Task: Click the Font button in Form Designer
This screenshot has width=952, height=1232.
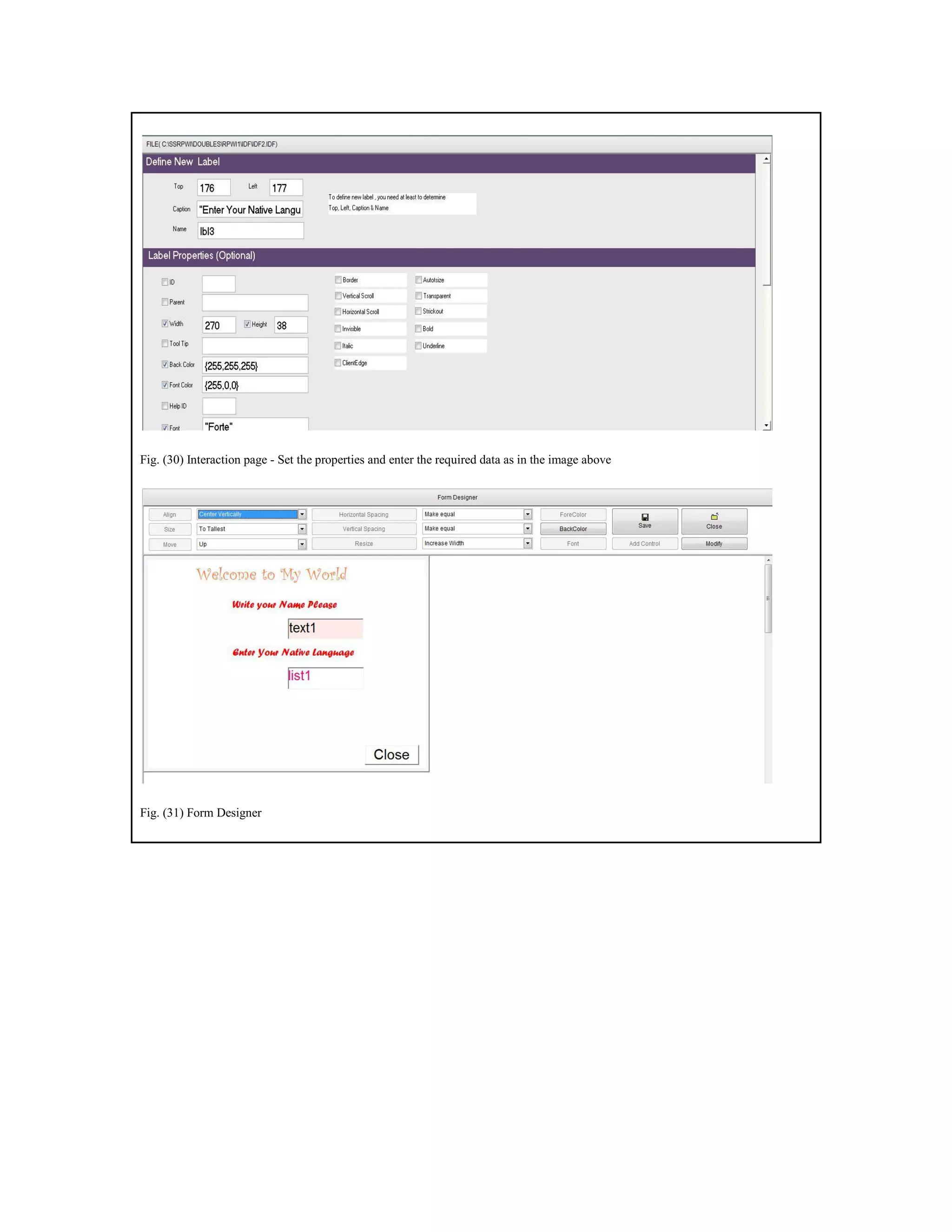Action: click(573, 543)
